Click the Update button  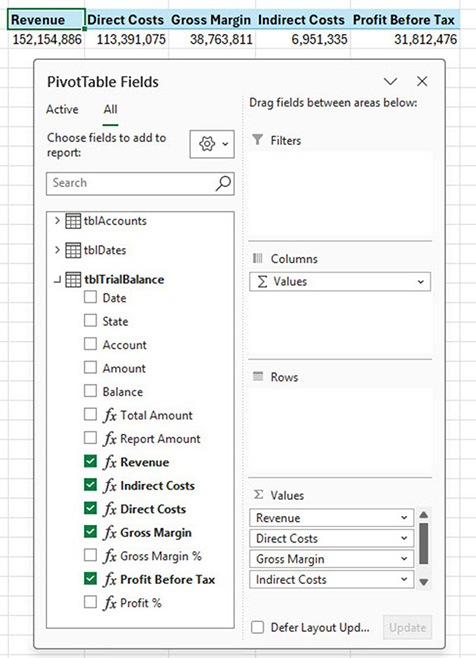tap(408, 628)
